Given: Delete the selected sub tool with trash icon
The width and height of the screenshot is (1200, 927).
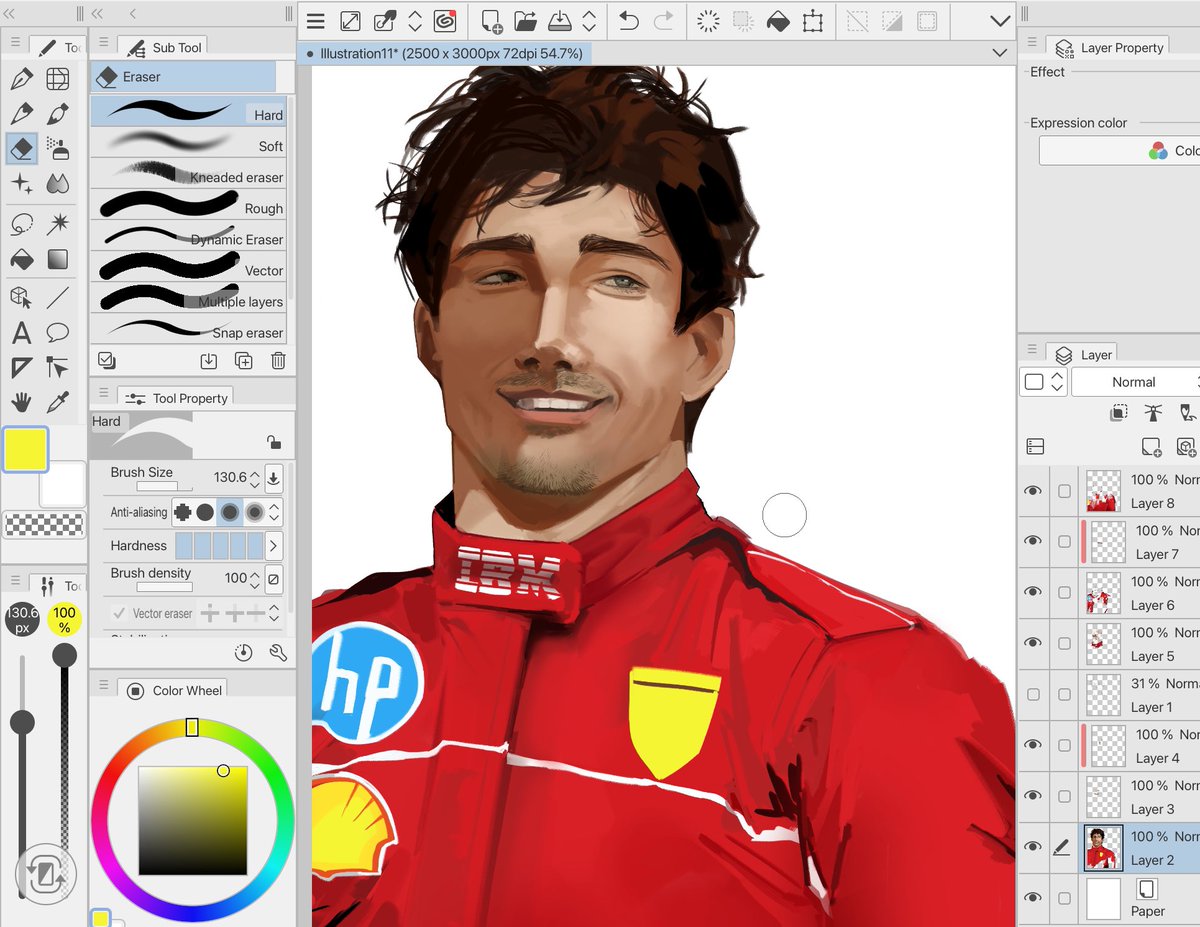Looking at the screenshot, I should point(278,361).
